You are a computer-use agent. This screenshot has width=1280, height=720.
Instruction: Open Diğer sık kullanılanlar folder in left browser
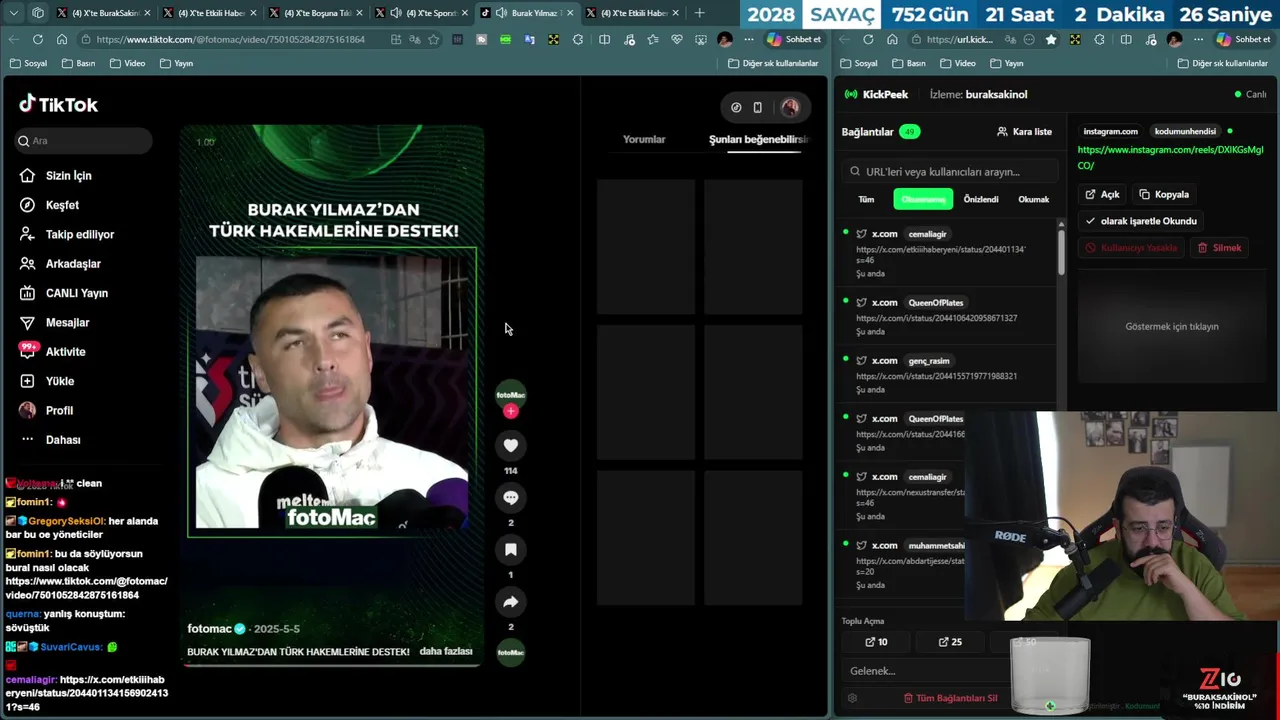point(773,63)
